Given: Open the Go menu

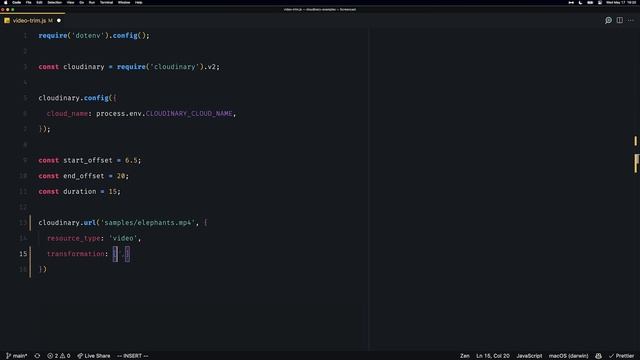Looking at the screenshot, I should [x=82, y=2].
